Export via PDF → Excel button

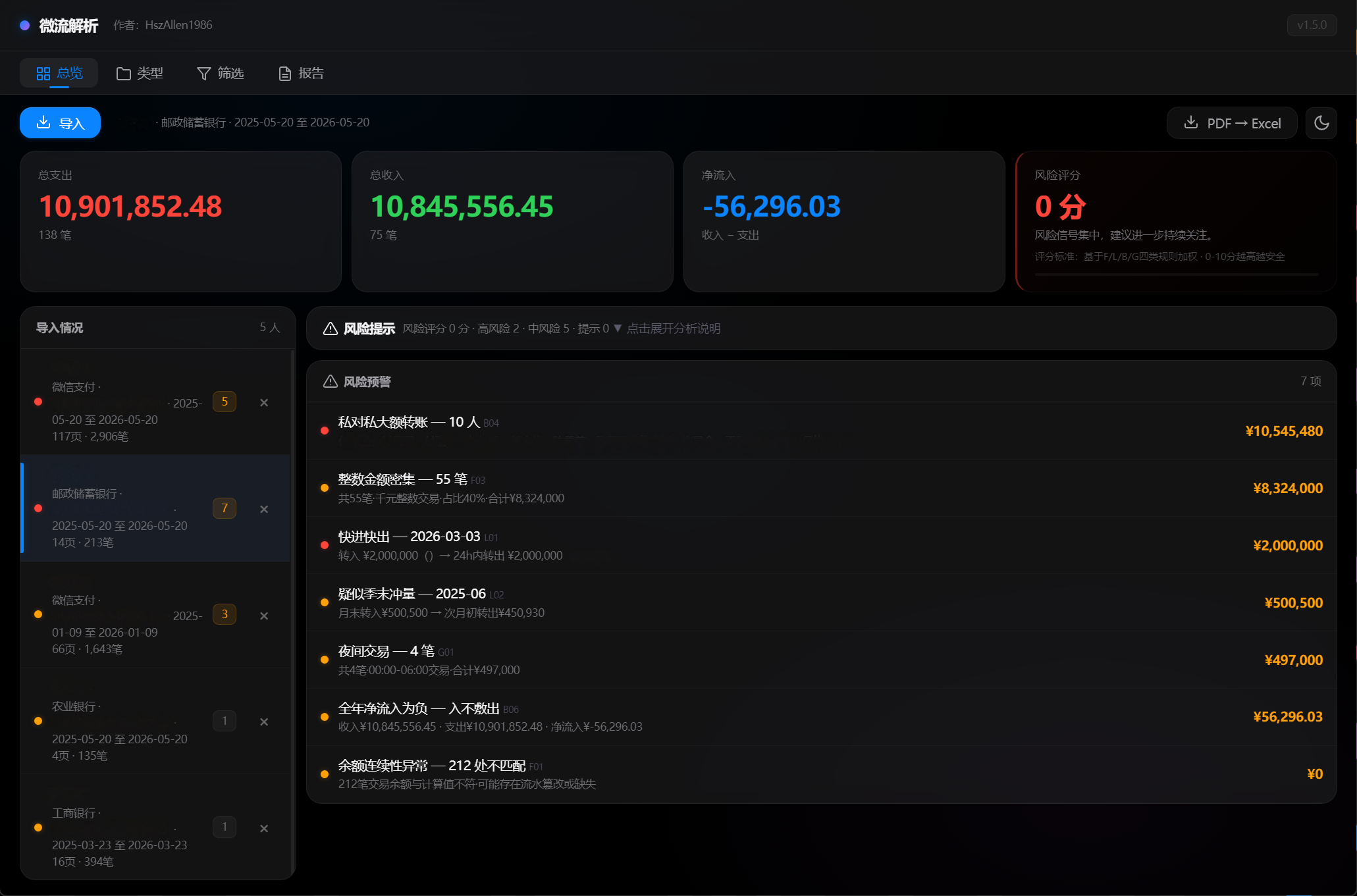[1231, 123]
